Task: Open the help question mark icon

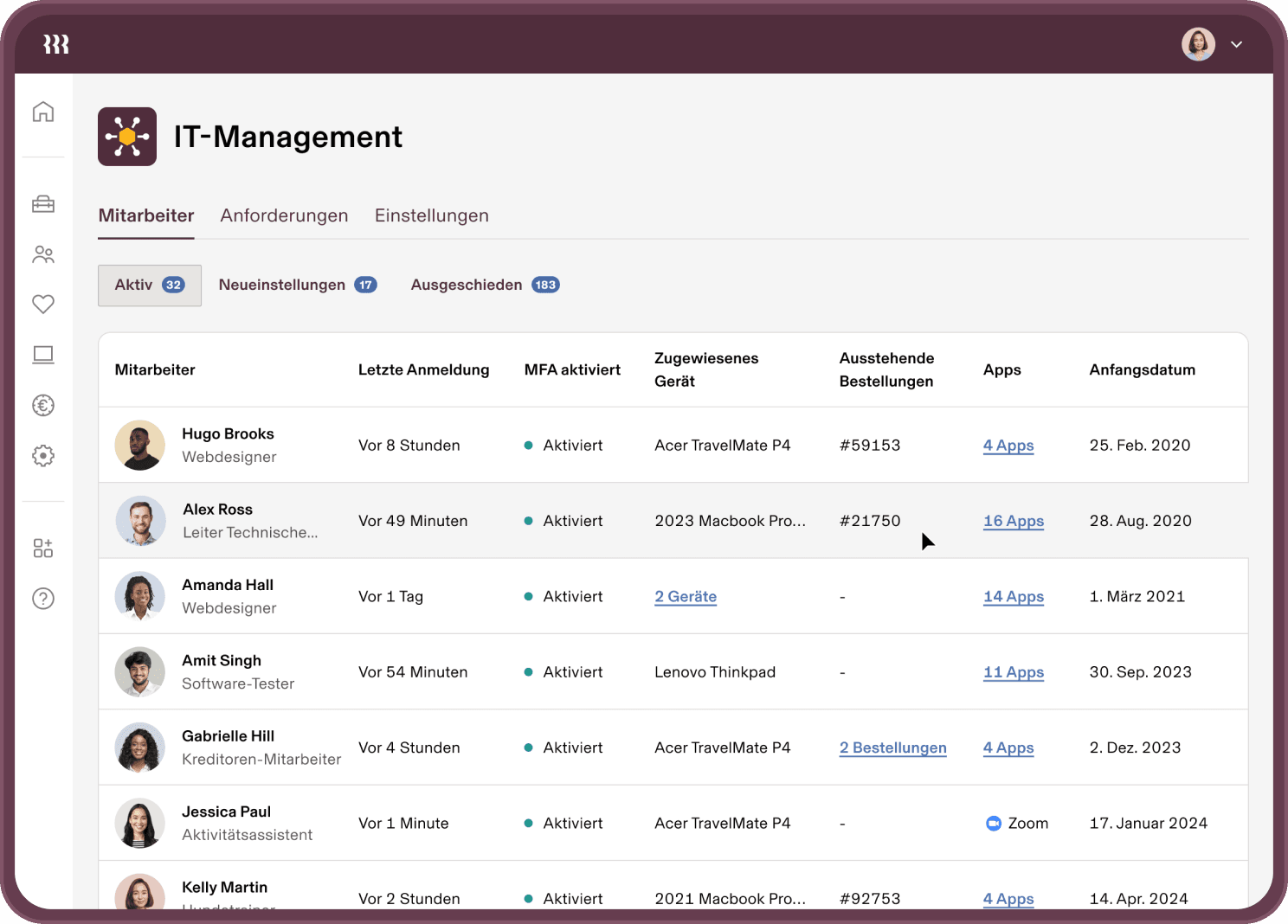Action: click(43, 599)
